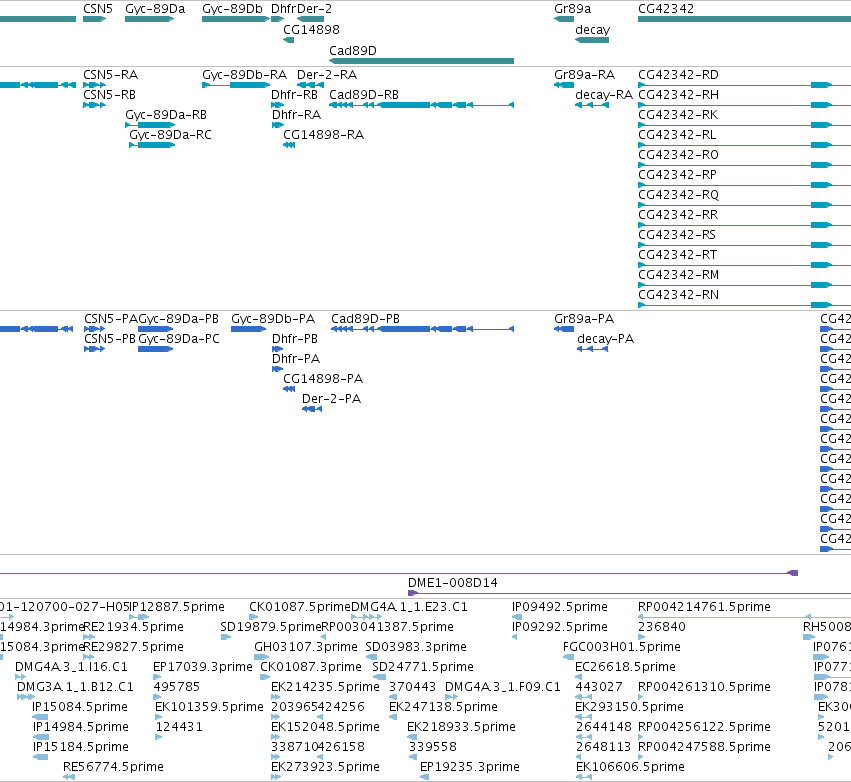
Task: Open transcript CG42342-RO
Action: pos(678,155)
